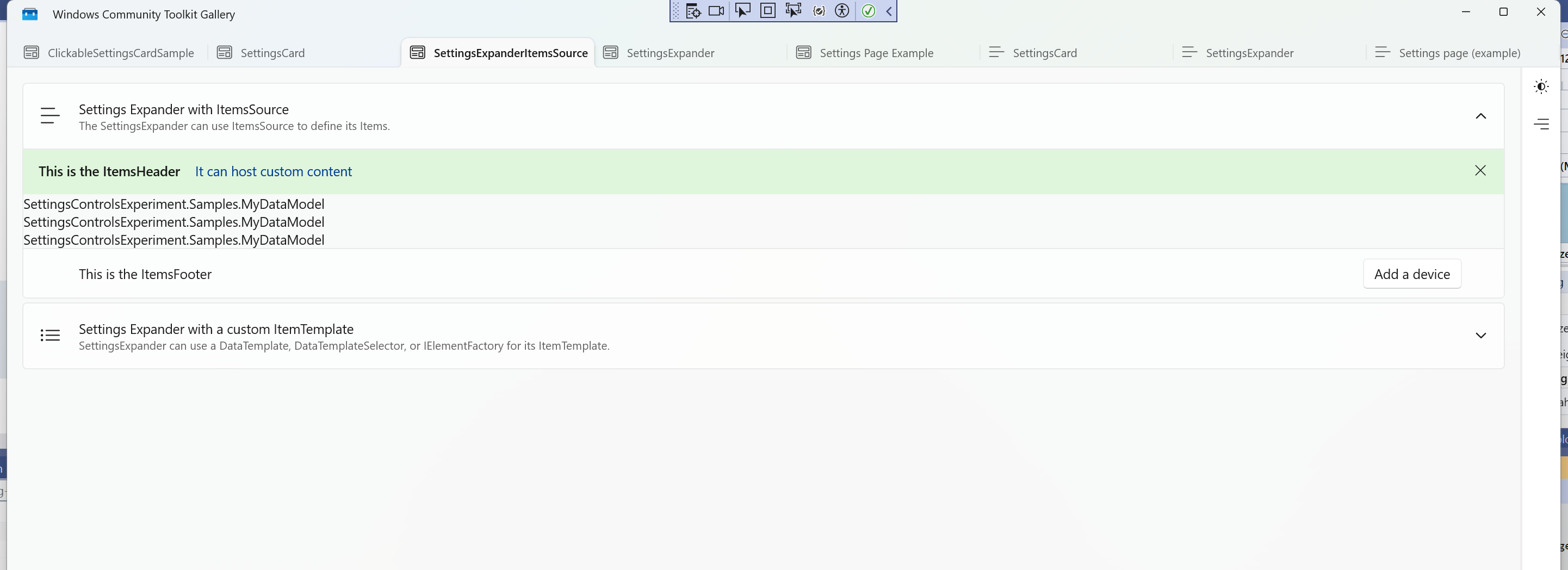The image size is (1568, 570).
Task: Dismiss the ItemsHeader info banner
Action: (1481, 171)
